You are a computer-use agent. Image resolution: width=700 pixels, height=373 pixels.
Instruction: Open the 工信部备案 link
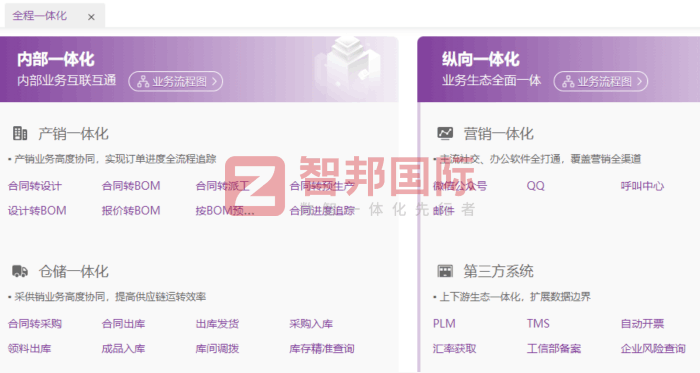pyautogui.click(x=554, y=348)
